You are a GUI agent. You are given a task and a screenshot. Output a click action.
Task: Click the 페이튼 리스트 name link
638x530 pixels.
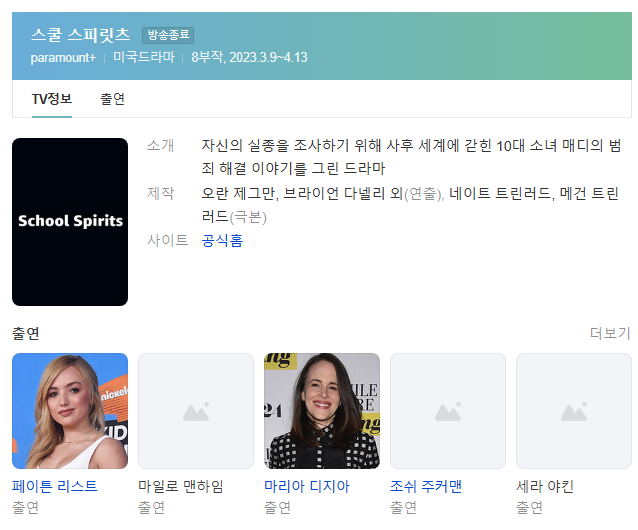tap(55, 487)
